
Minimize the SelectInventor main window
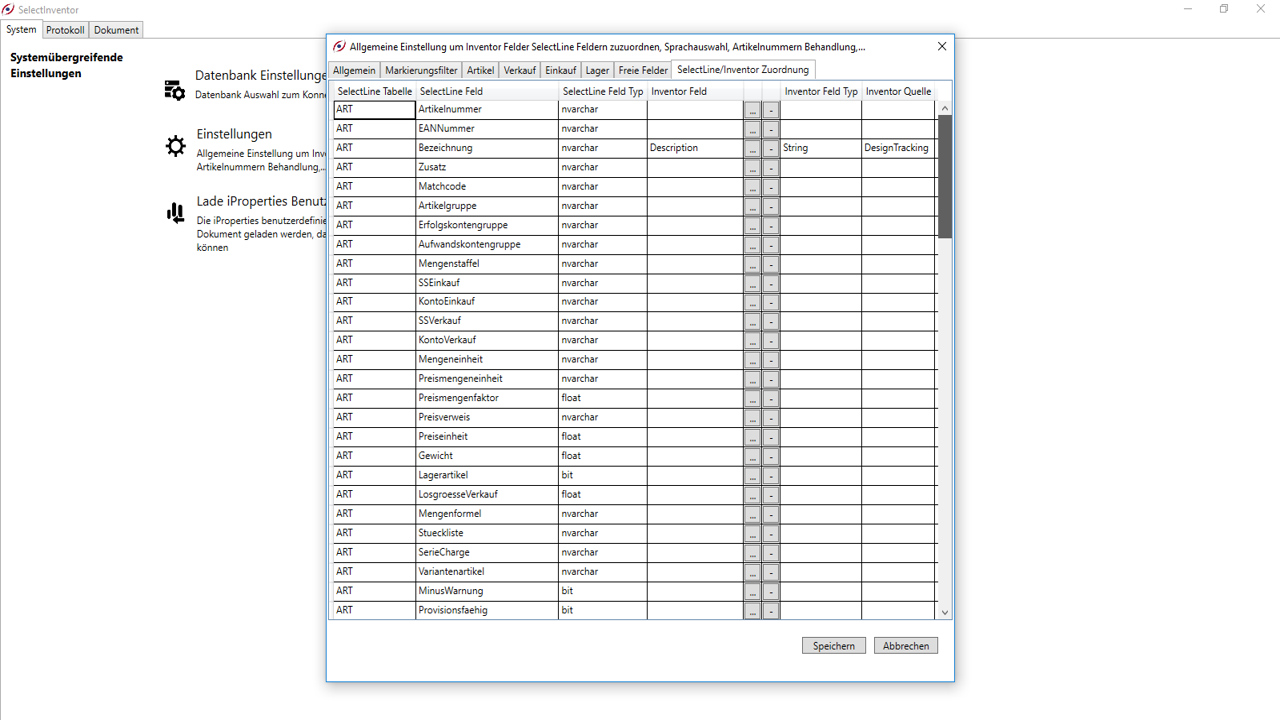[x=1187, y=9]
